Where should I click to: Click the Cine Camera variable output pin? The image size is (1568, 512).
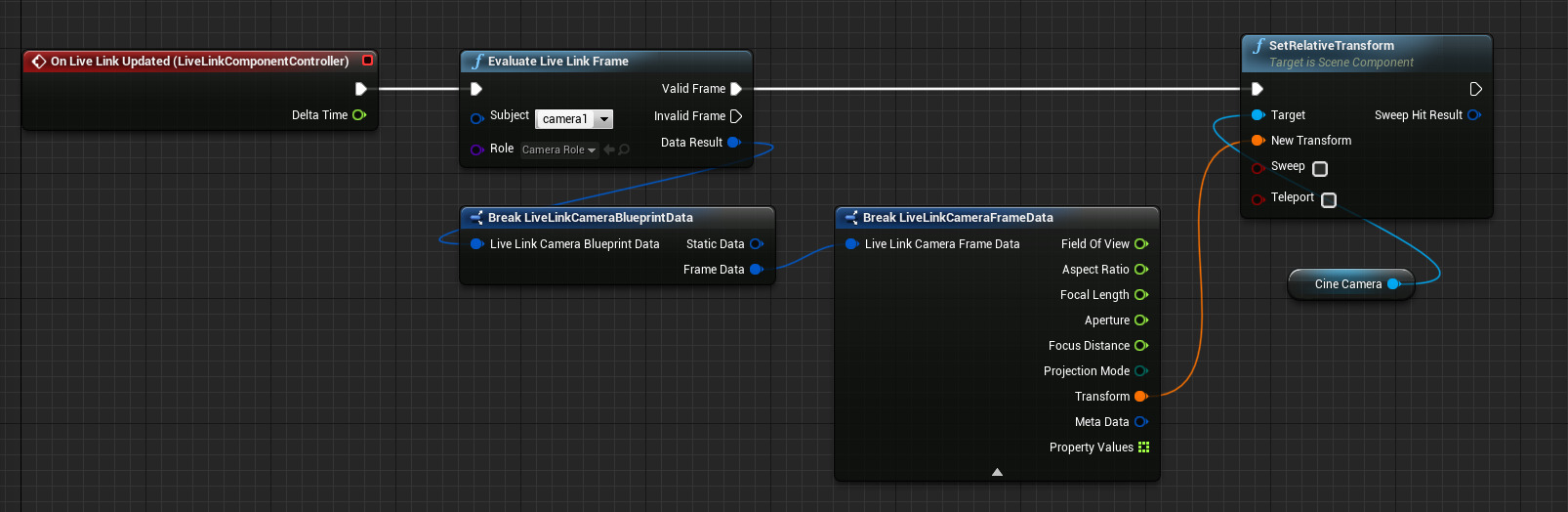click(x=1393, y=284)
